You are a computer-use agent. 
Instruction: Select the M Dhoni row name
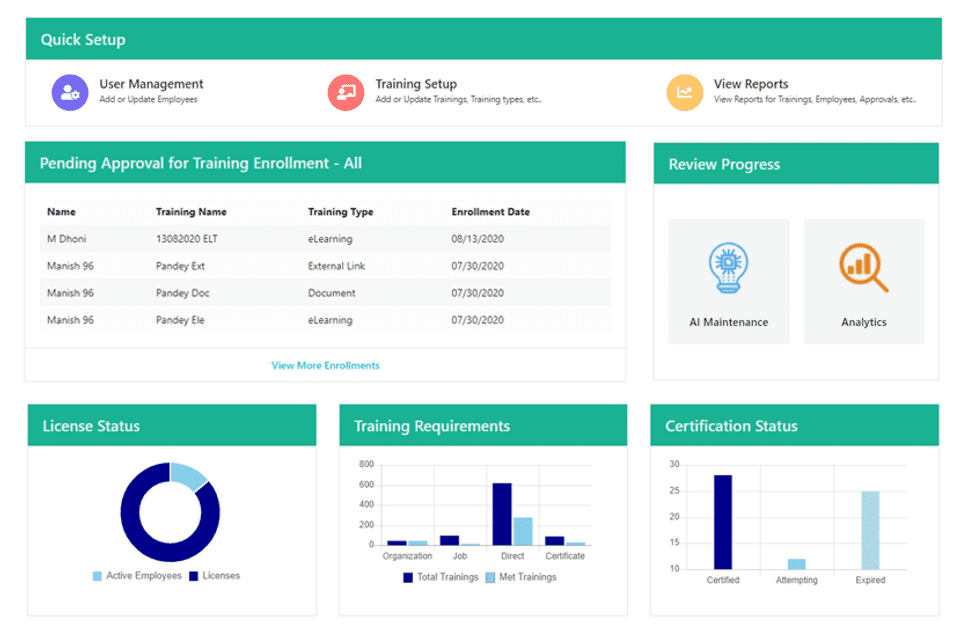67,239
